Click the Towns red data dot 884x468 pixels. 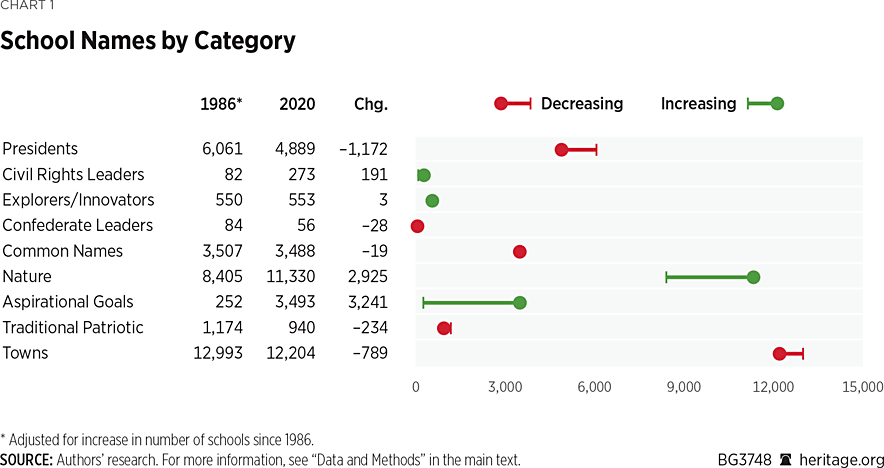click(x=779, y=353)
